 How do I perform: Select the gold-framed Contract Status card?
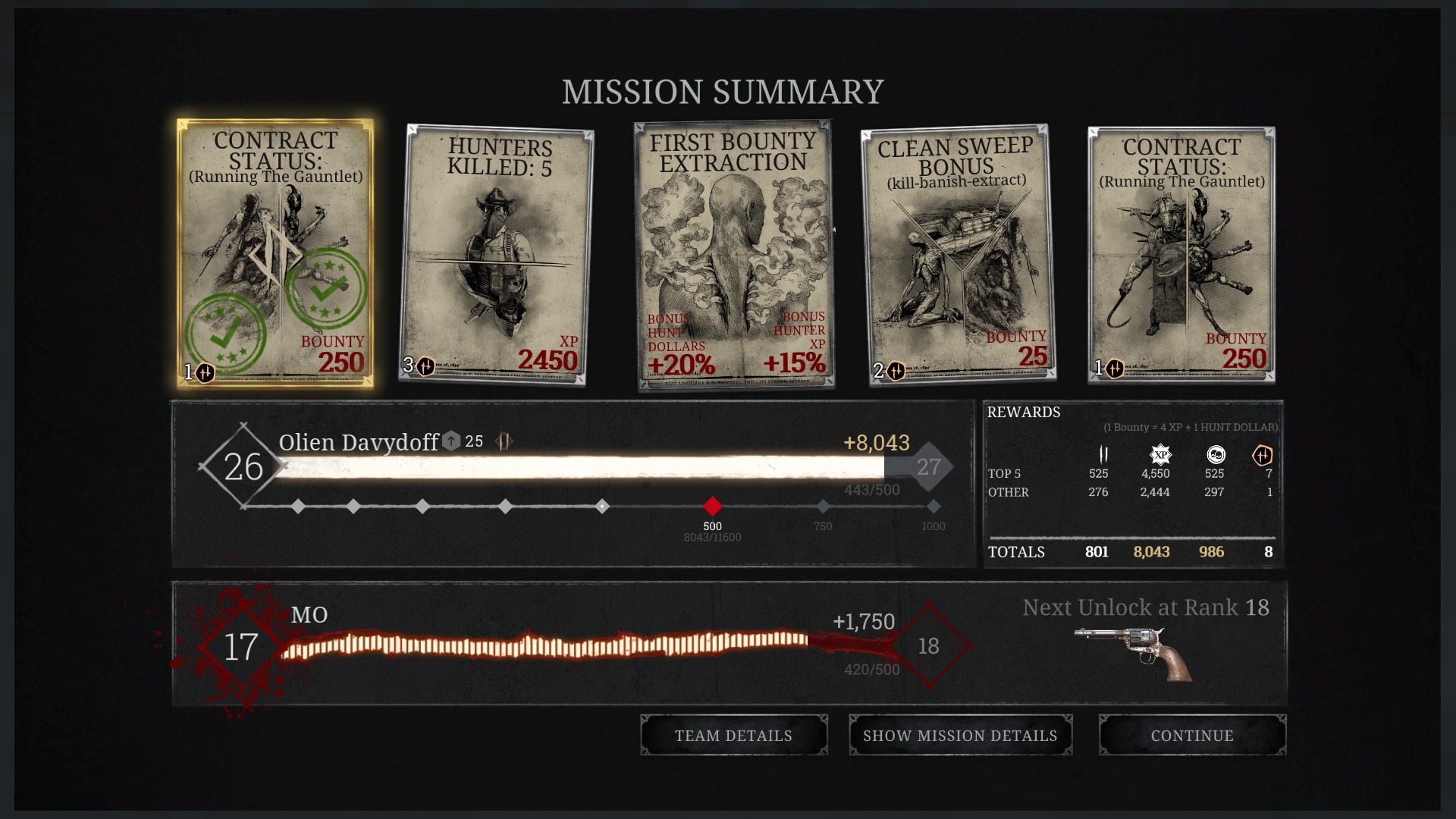pos(275,254)
